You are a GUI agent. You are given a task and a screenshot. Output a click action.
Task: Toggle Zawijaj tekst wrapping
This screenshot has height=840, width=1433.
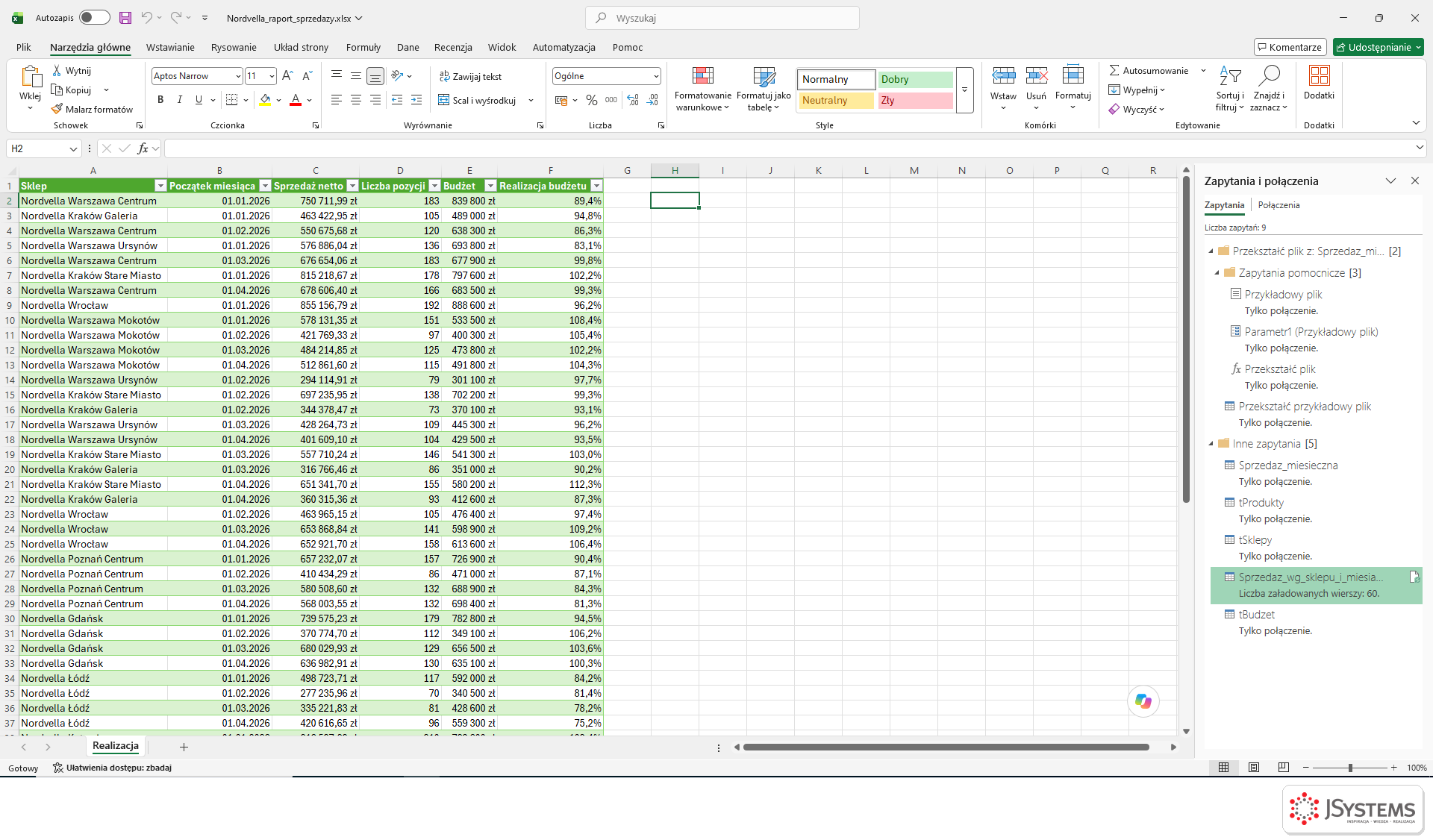tap(470, 76)
